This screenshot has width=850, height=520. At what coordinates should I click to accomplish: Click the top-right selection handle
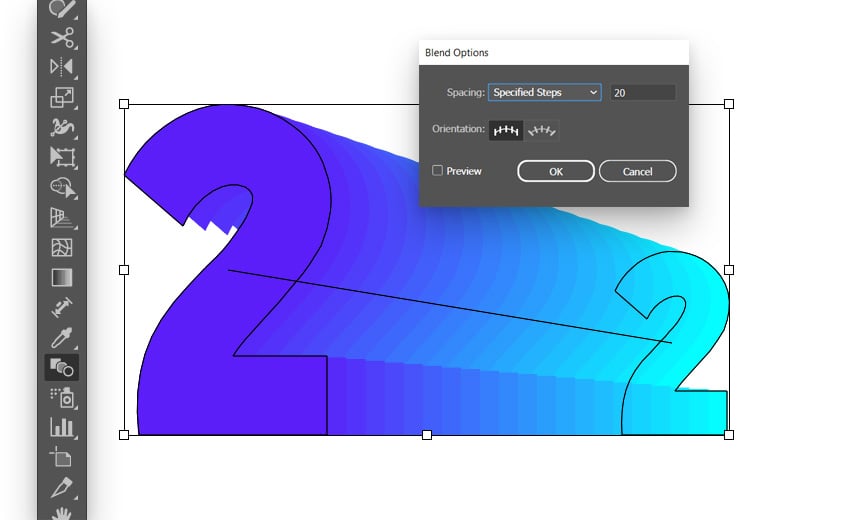[x=729, y=104]
